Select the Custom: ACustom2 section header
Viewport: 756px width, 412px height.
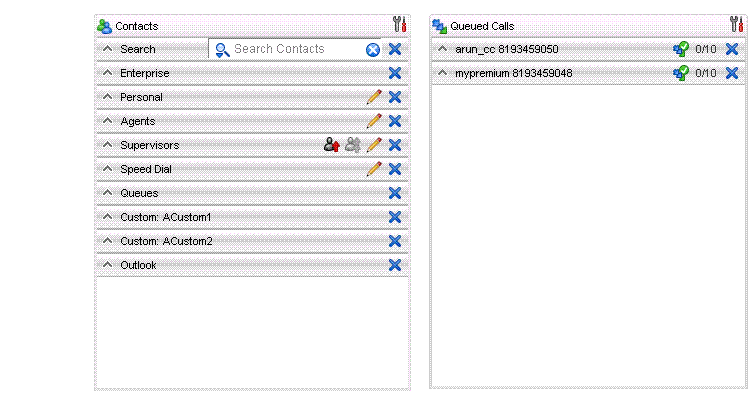coord(166,241)
